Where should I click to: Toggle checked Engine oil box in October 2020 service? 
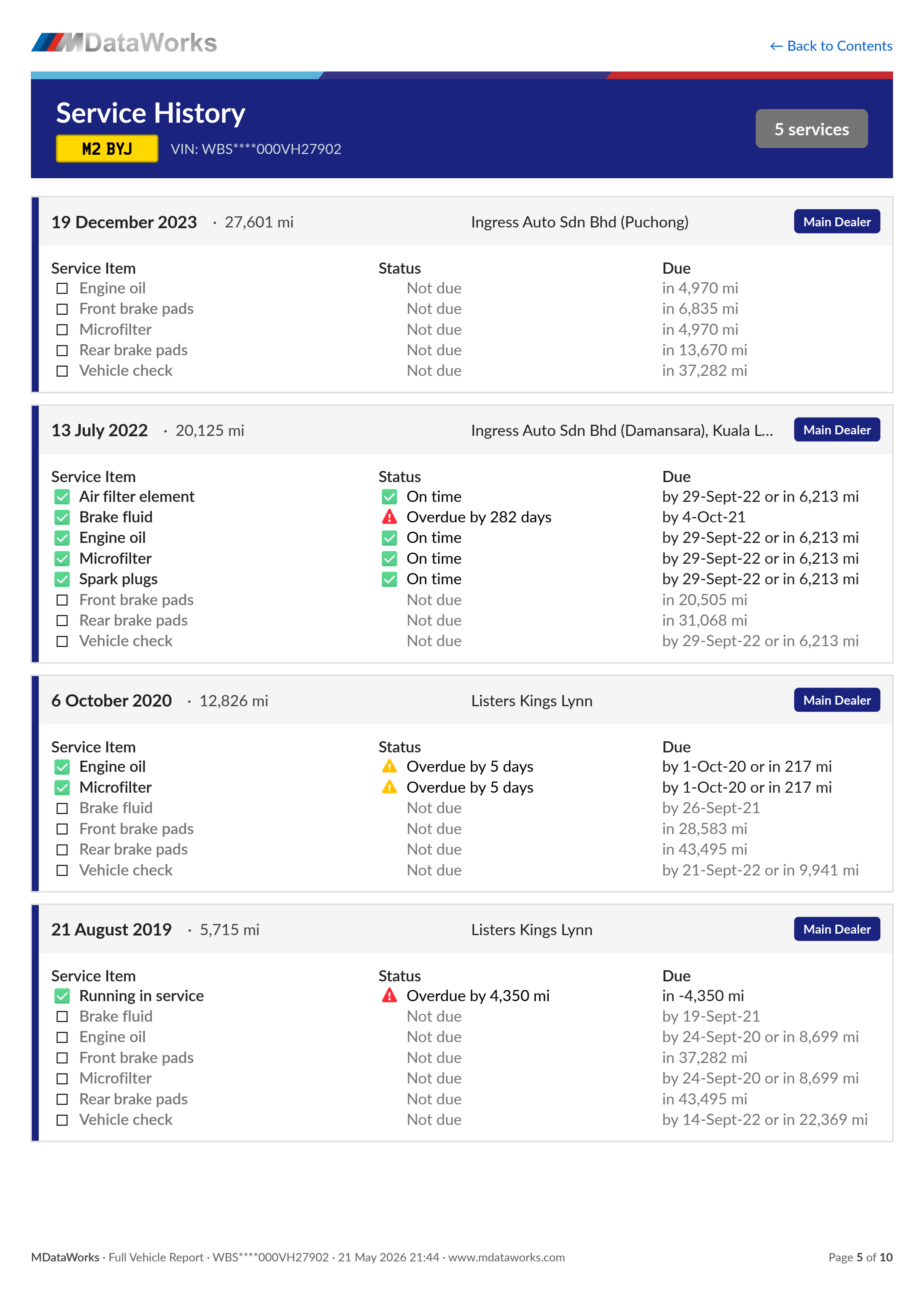tap(62, 767)
